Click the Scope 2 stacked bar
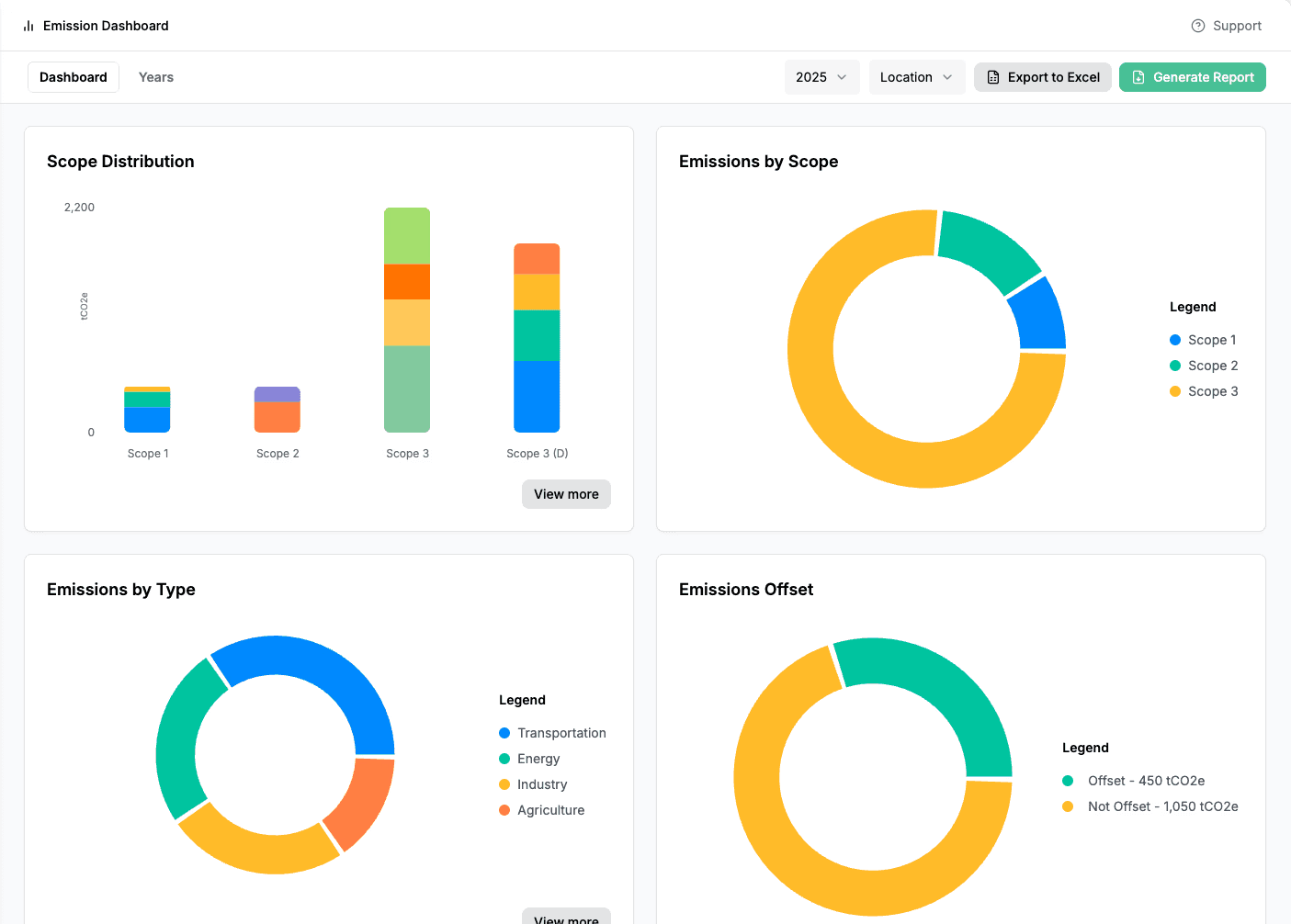 277,410
